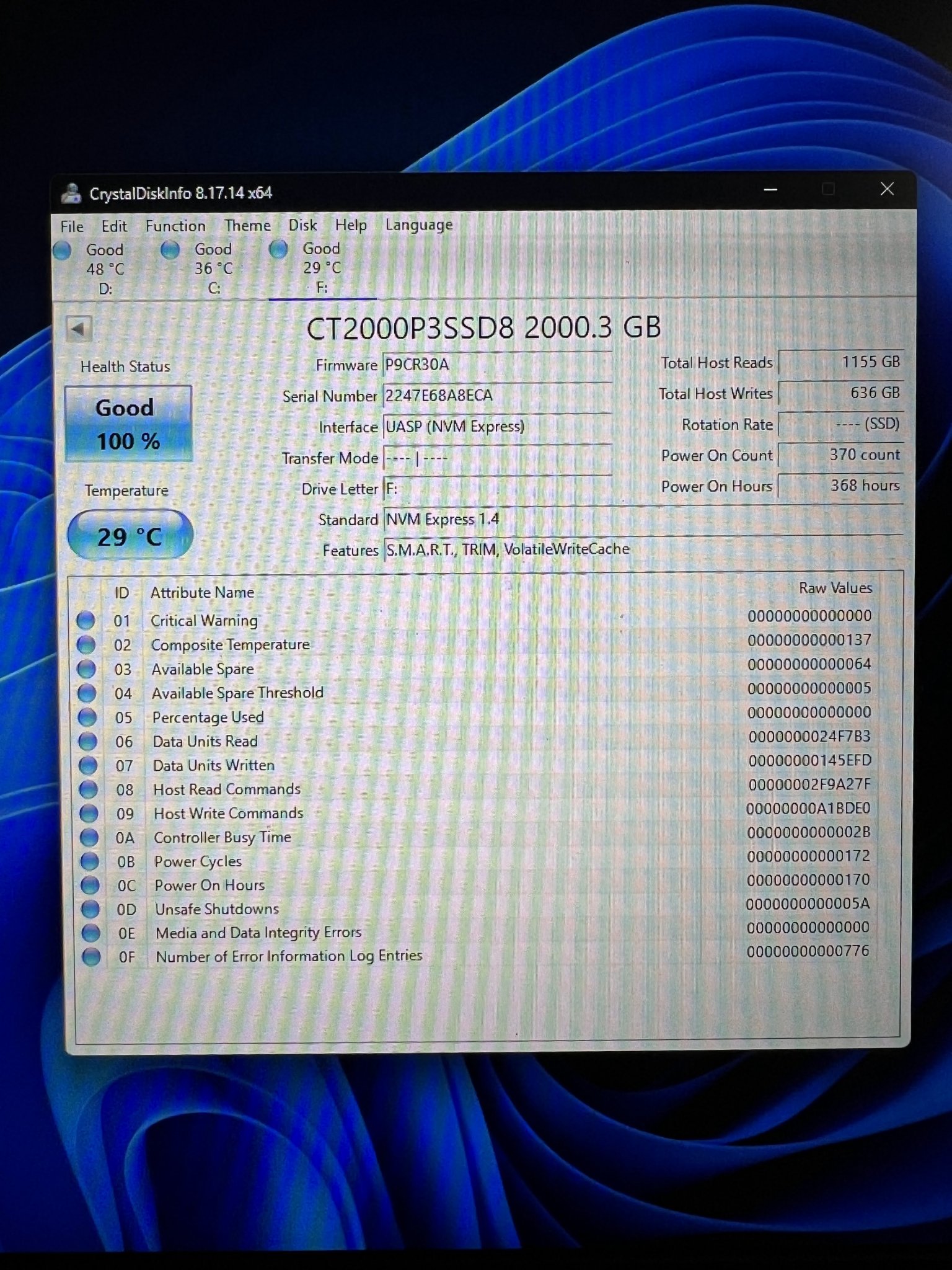Select the Serial Number field
This screenshot has height=1270, width=952.
coord(497,396)
